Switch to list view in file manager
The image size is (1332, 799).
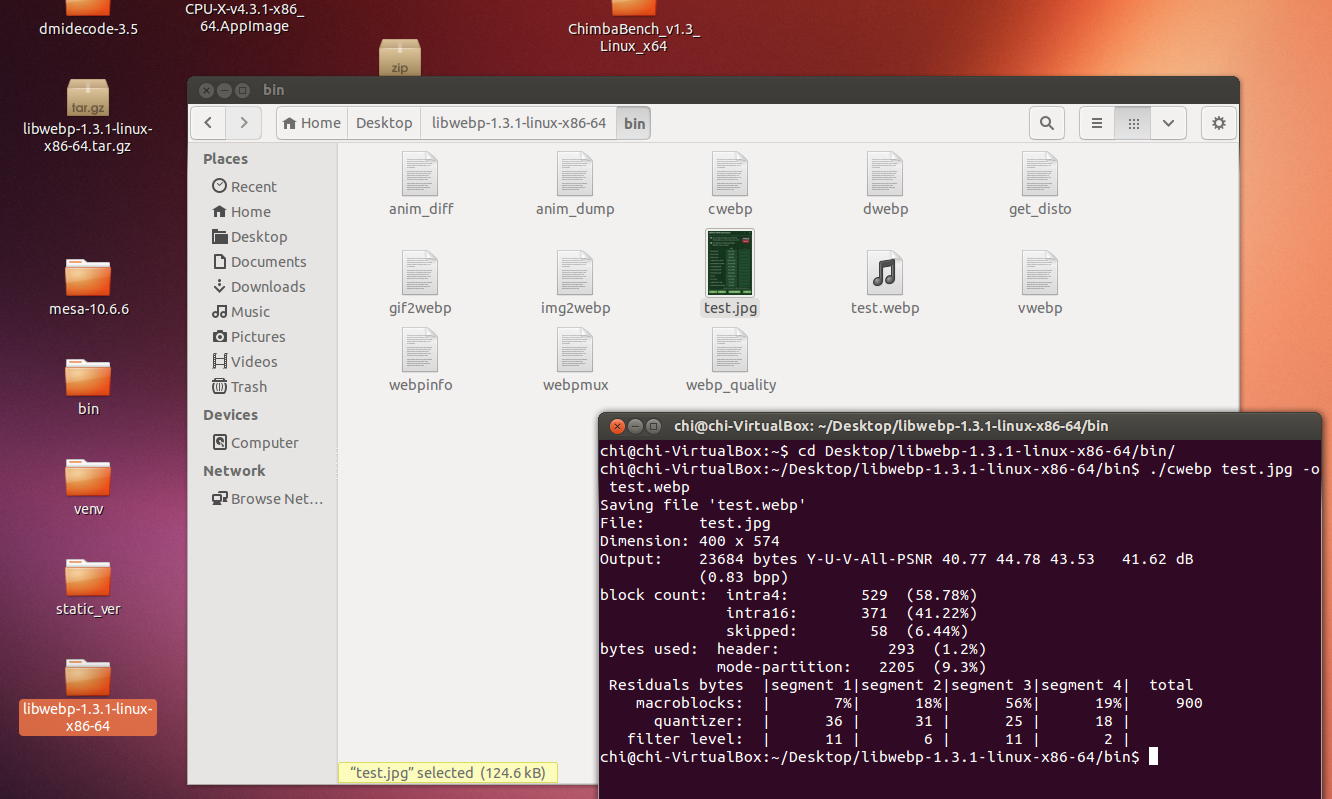pyautogui.click(x=1097, y=123)
